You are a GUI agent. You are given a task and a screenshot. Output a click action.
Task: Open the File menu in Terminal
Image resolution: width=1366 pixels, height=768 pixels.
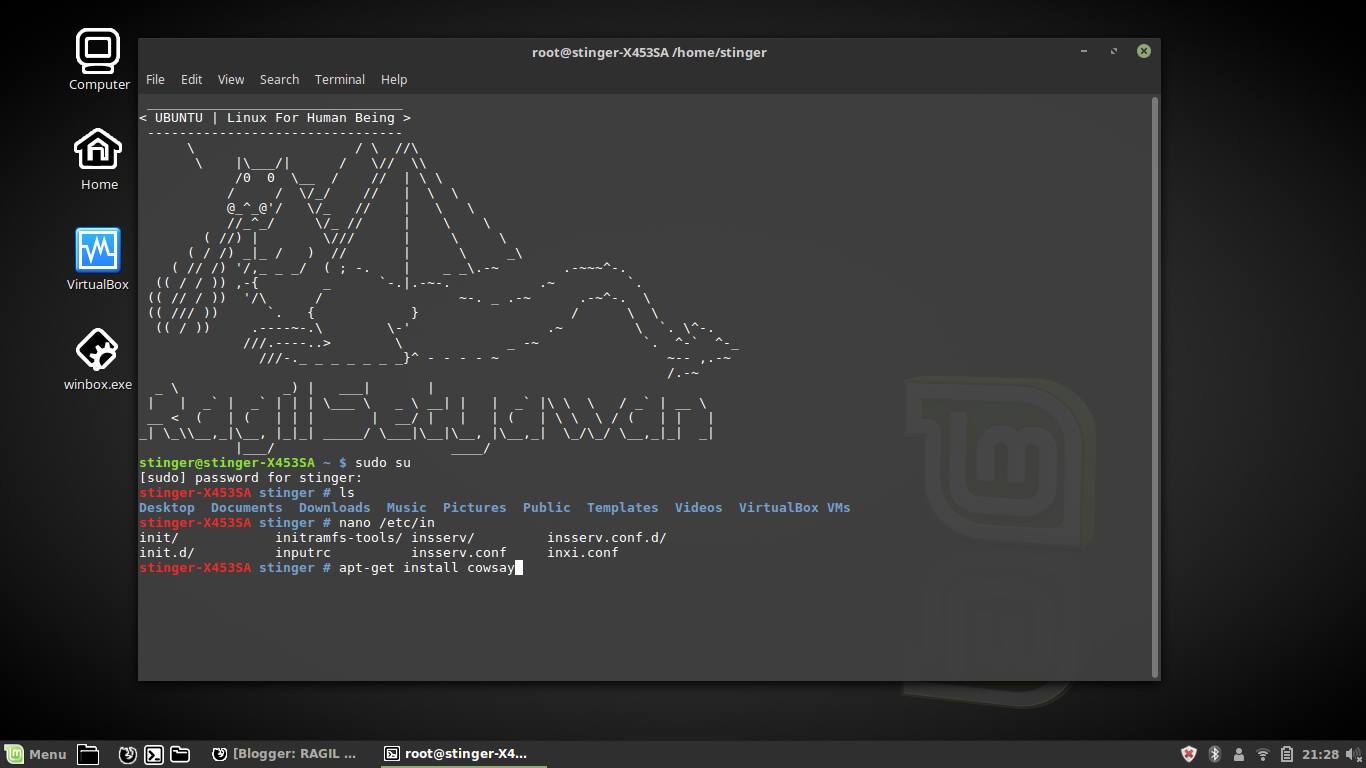pyautogui.click(x=155, y=79)
